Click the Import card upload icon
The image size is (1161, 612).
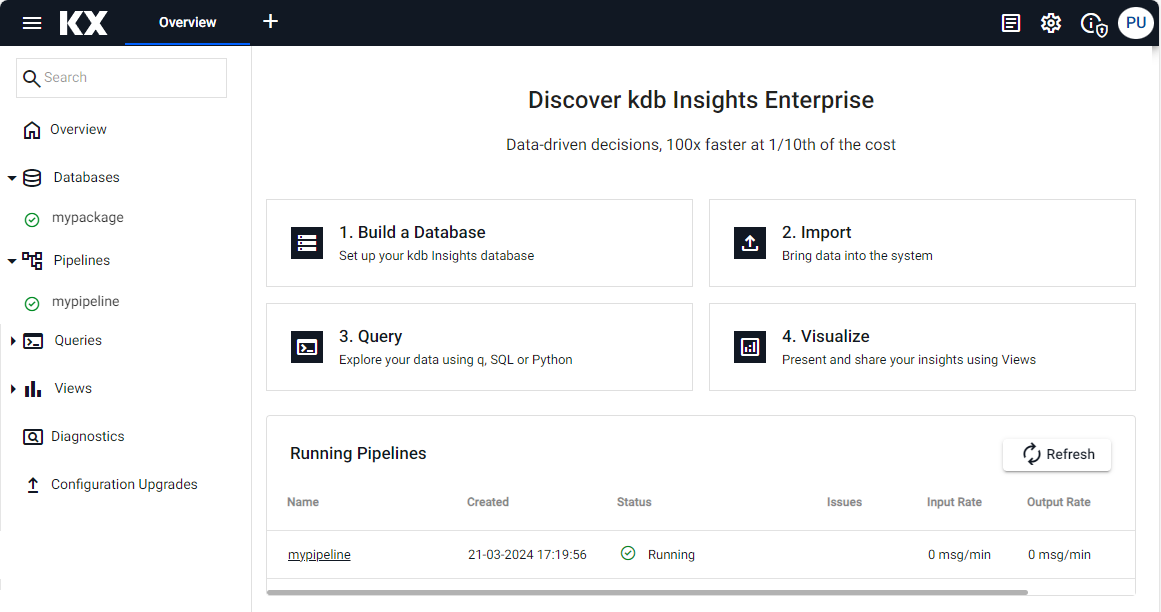point(749,243)
